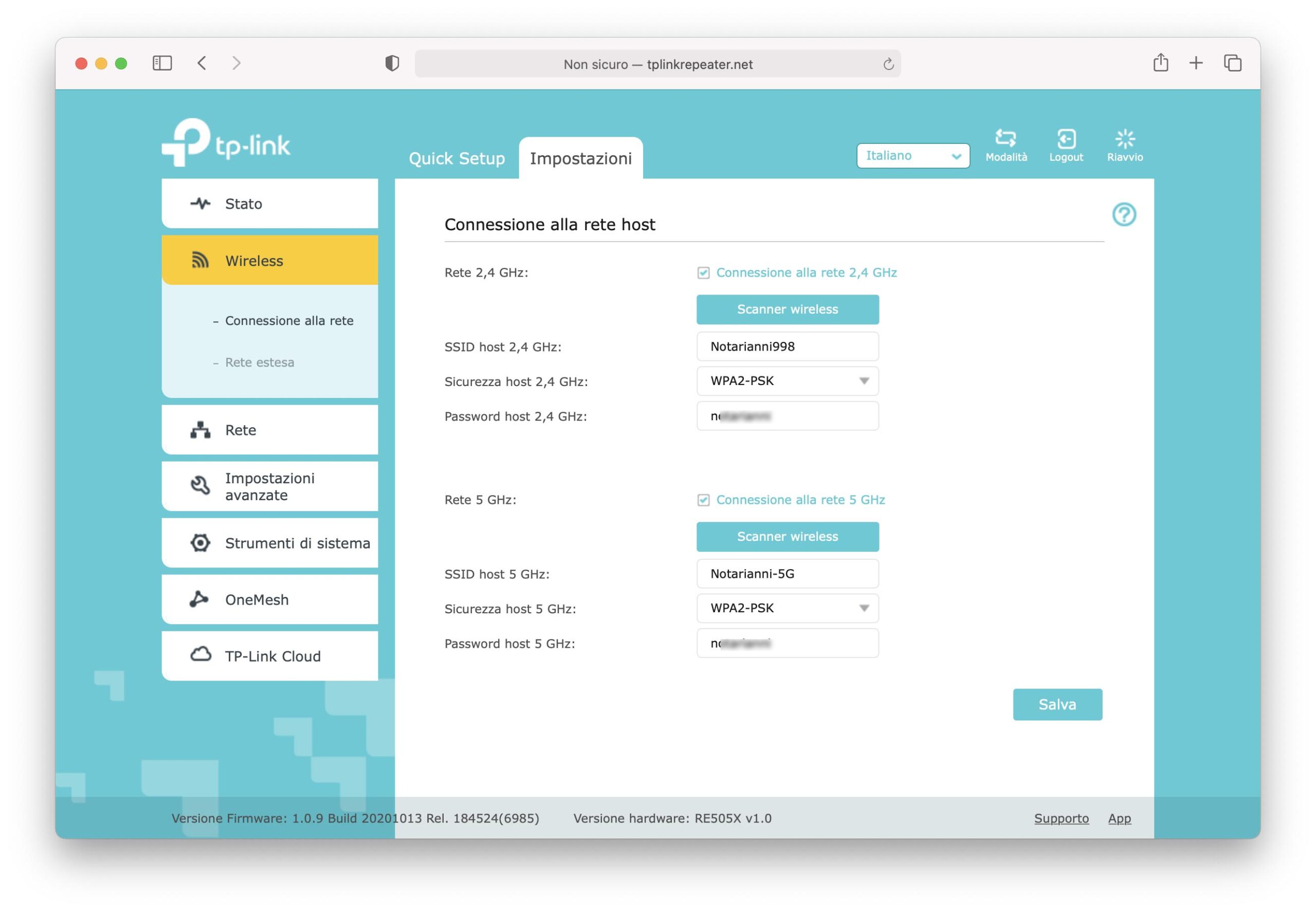This screenshot has width=1316, height=912.
Task: Click the Modalità mode switch icon
Action: 1005,139
